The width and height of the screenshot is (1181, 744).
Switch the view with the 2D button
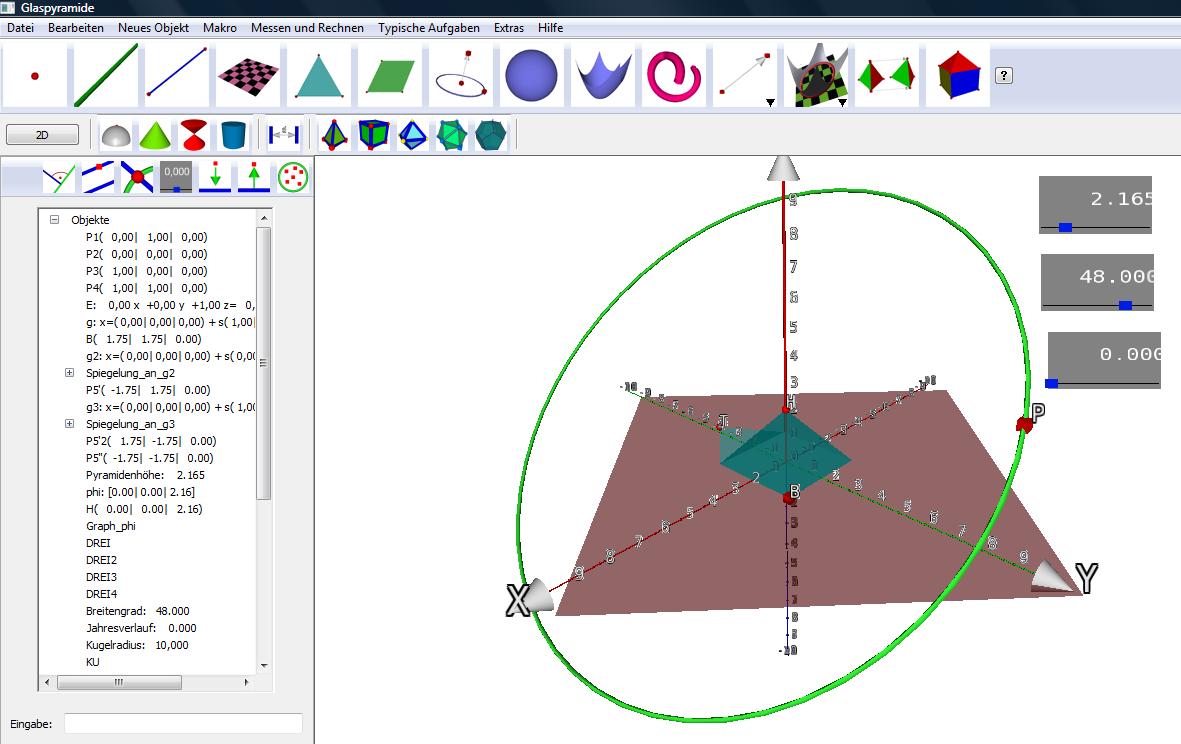pyautogui.click(x=42, y=135)
